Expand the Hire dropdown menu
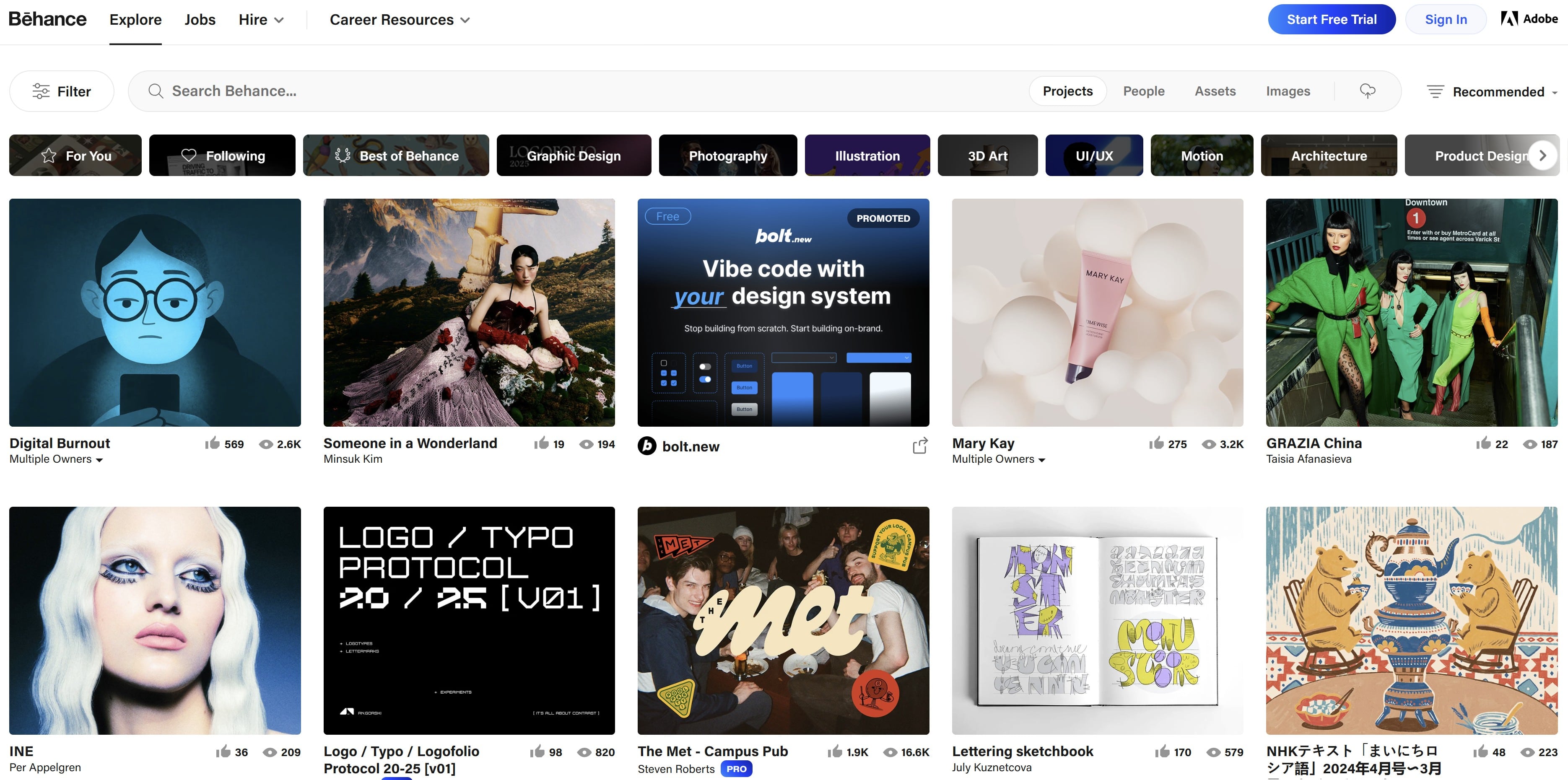Viewport: 1568px width, 780px height. tap(261, 20)
